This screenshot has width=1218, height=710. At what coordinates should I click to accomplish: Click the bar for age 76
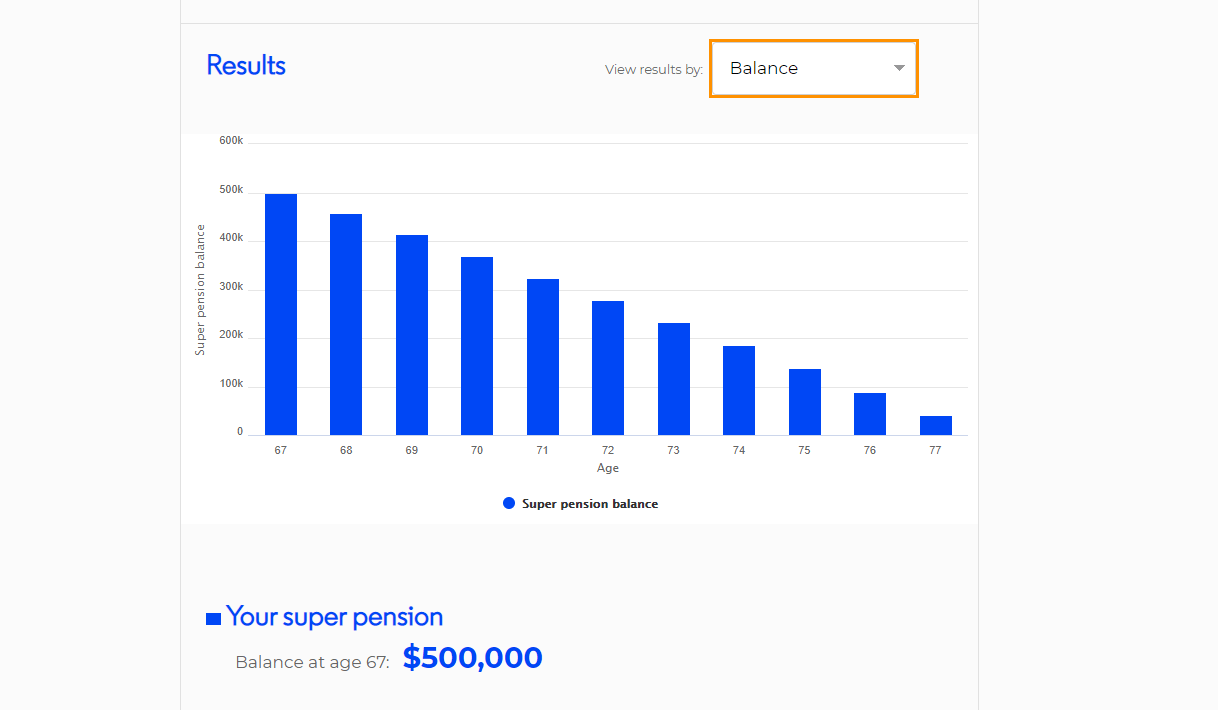click(870, 414)
